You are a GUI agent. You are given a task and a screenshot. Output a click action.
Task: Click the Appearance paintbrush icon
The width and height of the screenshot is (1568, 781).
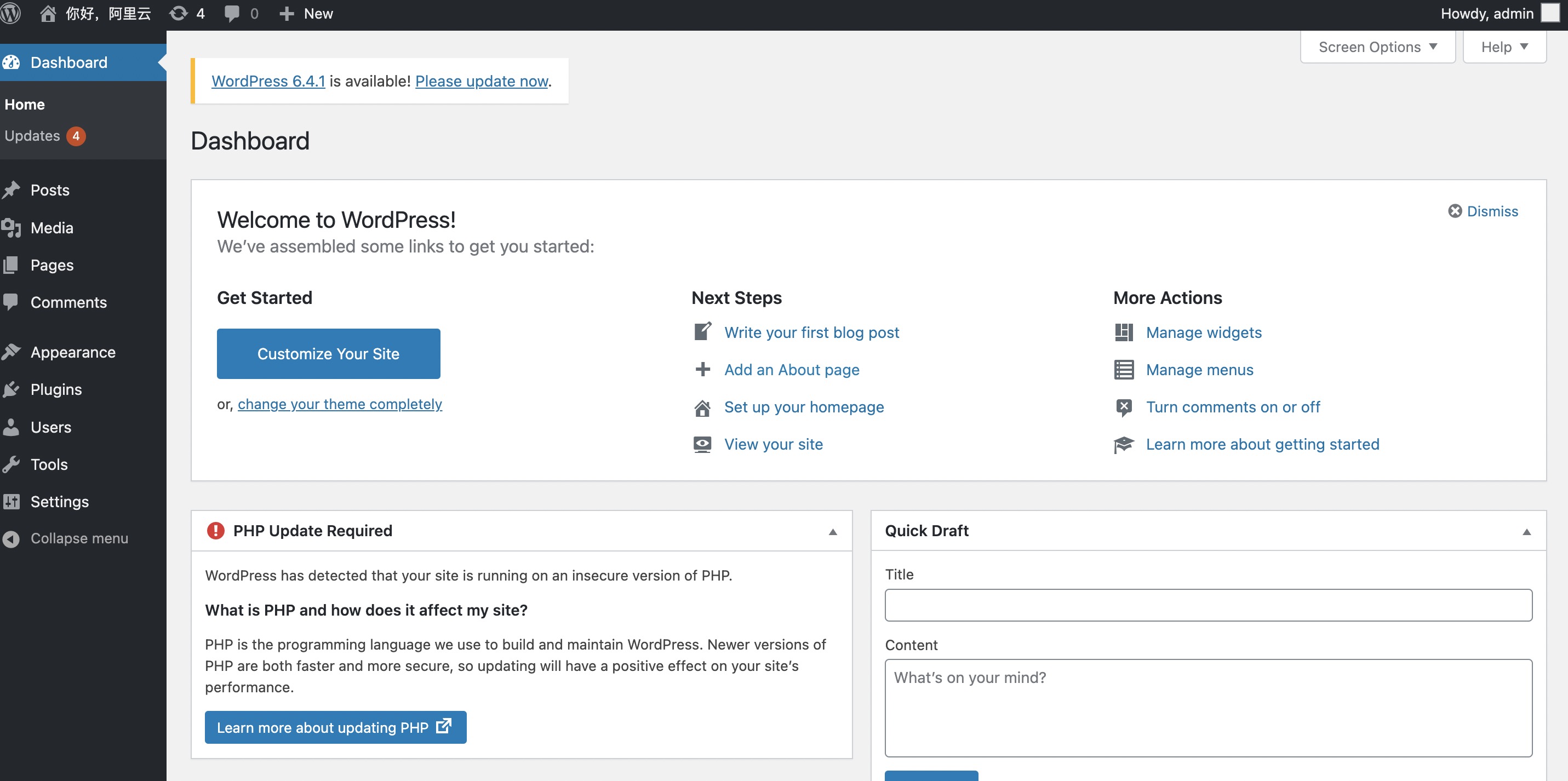(x=12, y=352)
